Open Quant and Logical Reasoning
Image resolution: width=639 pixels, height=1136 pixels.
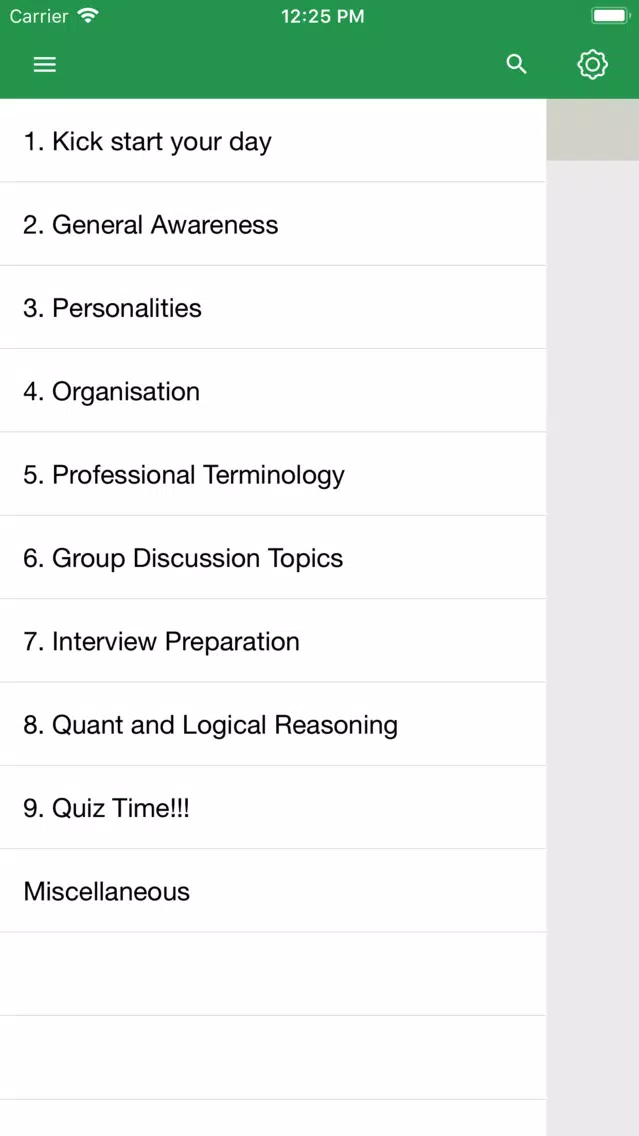(273, 724)
